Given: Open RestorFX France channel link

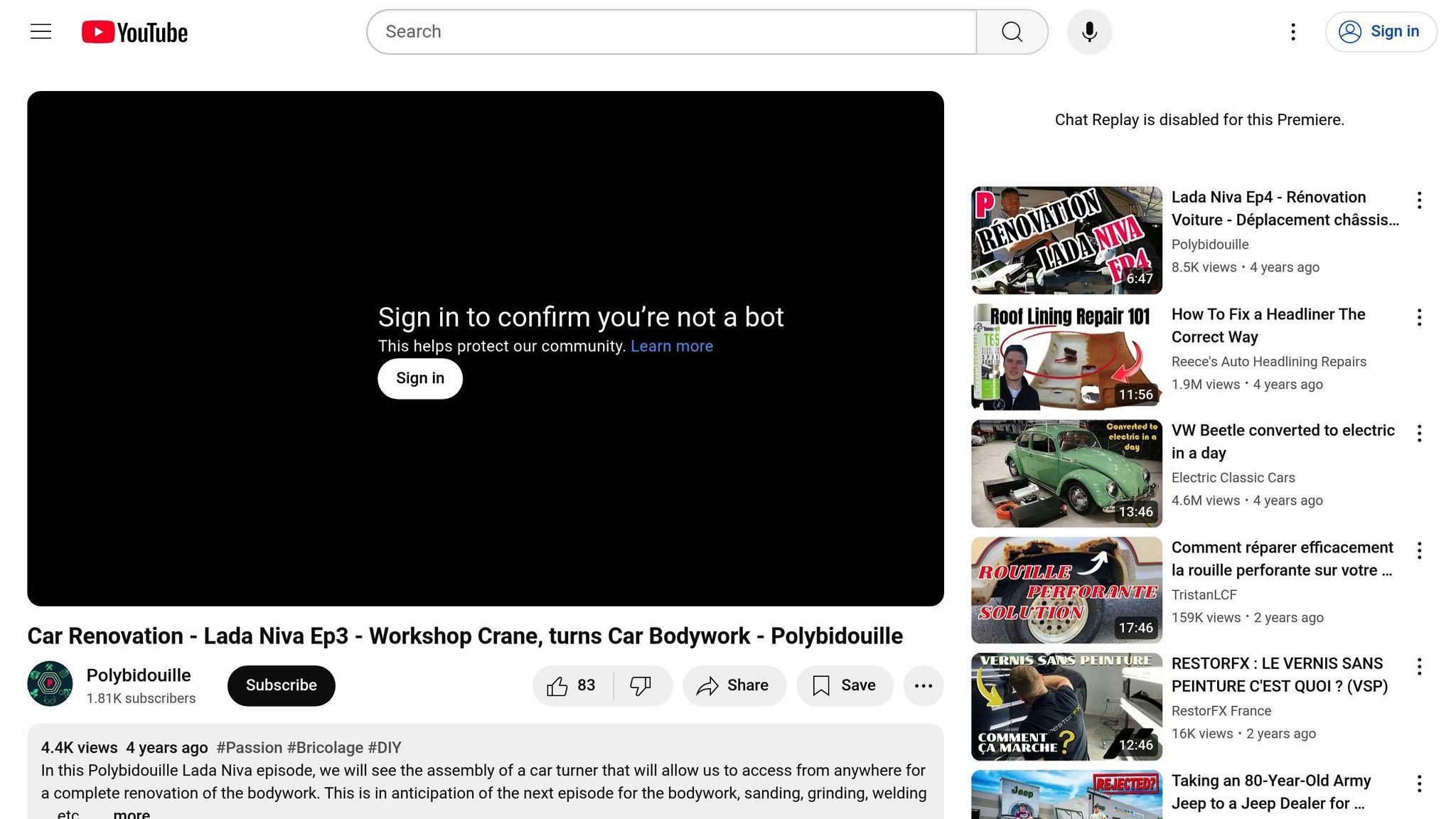Looking at the screenshot, I should (1221, 711).
